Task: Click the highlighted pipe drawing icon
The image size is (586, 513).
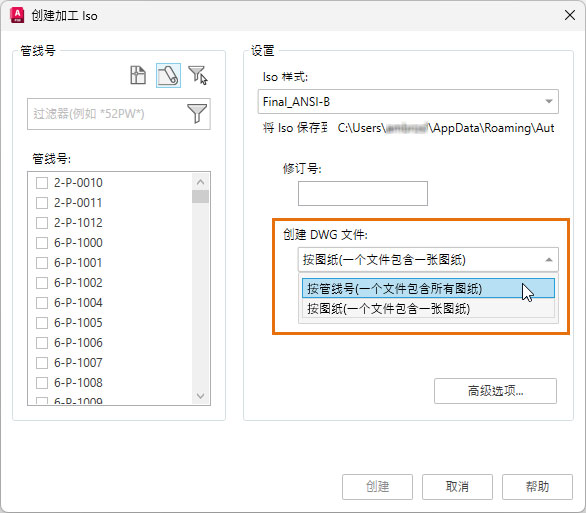Action: pyautogui.click(x=168, y=75)
